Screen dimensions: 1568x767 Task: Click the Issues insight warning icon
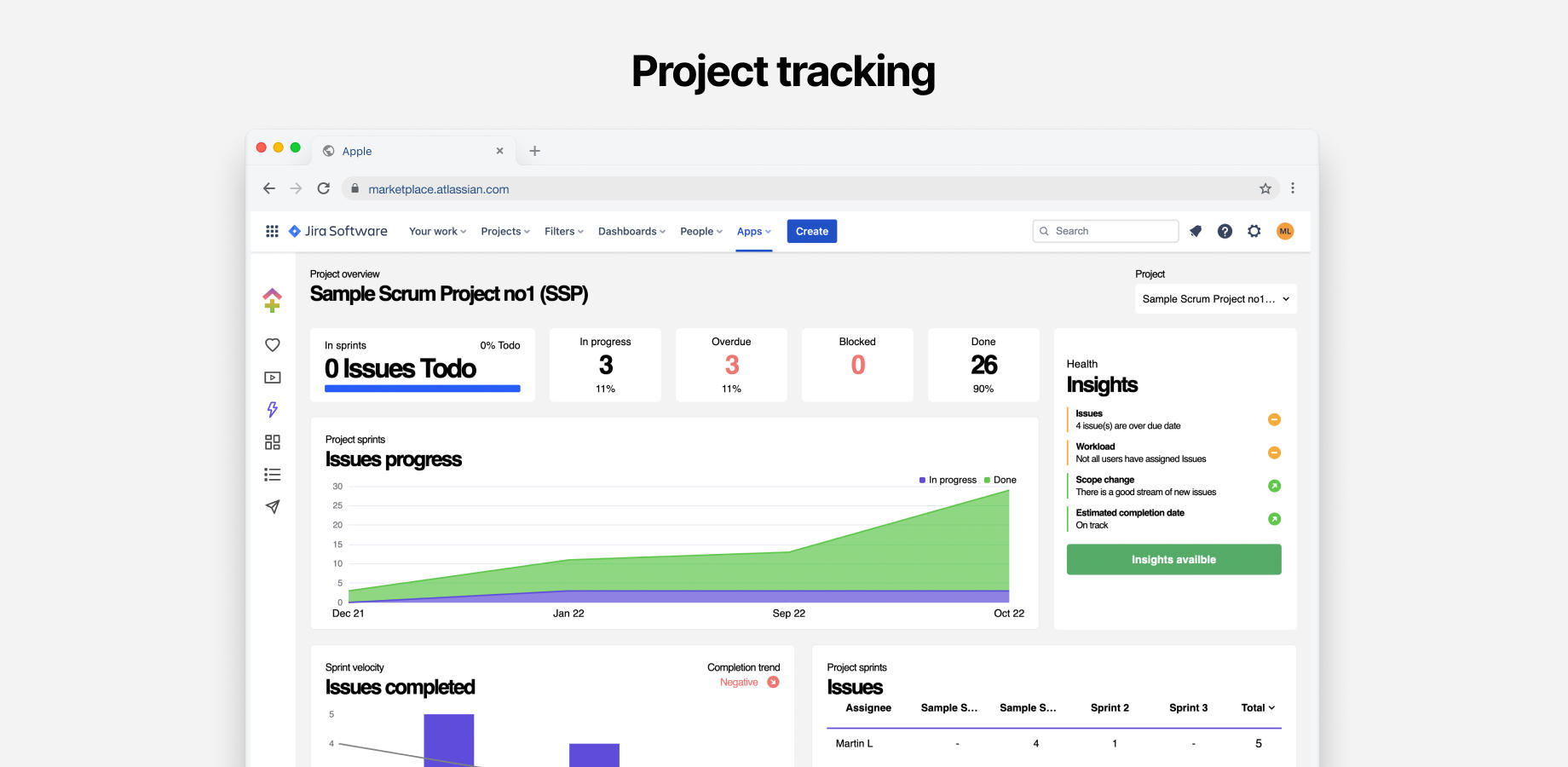click(1274, 419)
